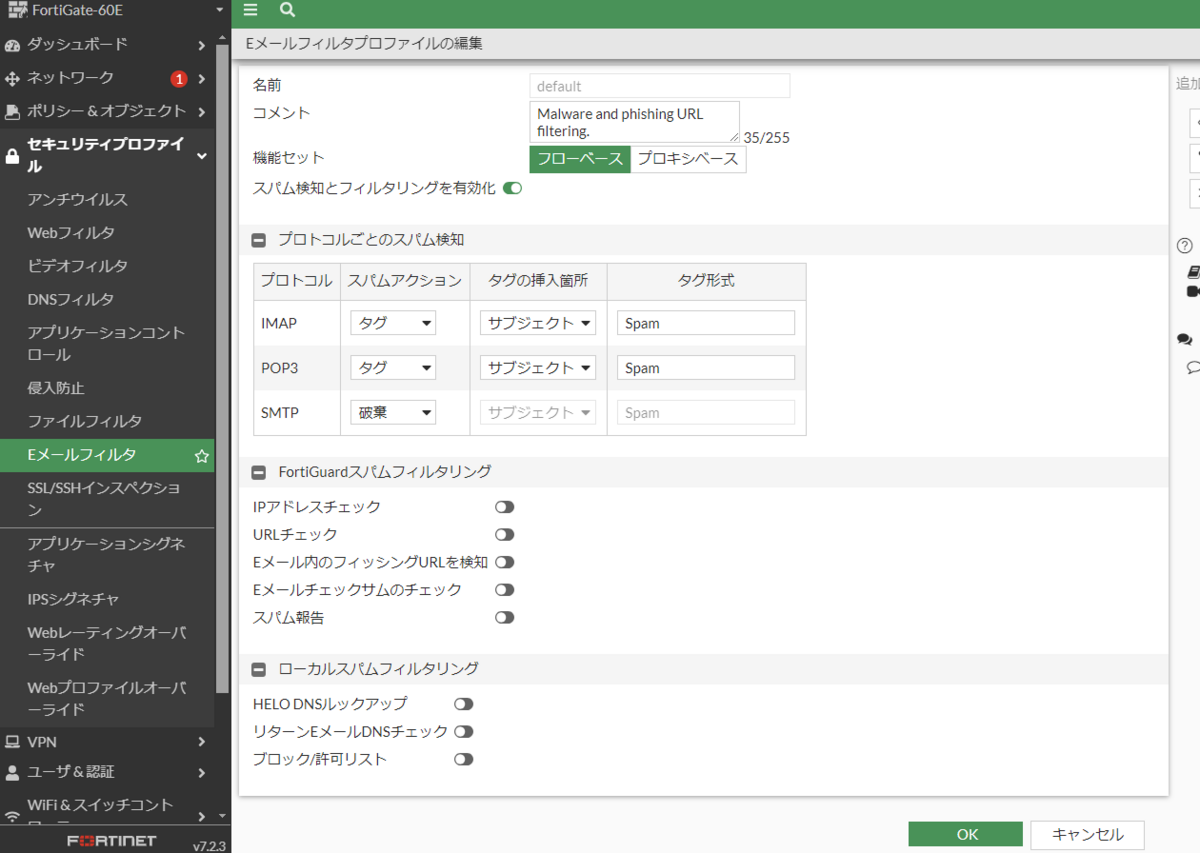Click the IMAP タグ形式 Spam text field
The width and height of the screenshot is (1200, 853).
click(705, 322)
